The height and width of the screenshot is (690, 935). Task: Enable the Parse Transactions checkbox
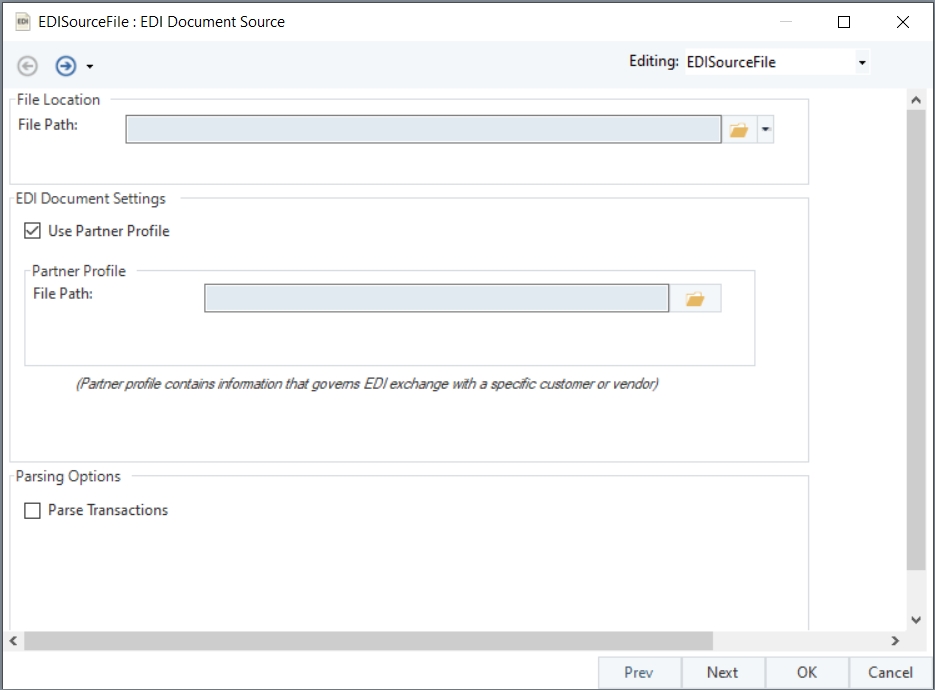32,510
